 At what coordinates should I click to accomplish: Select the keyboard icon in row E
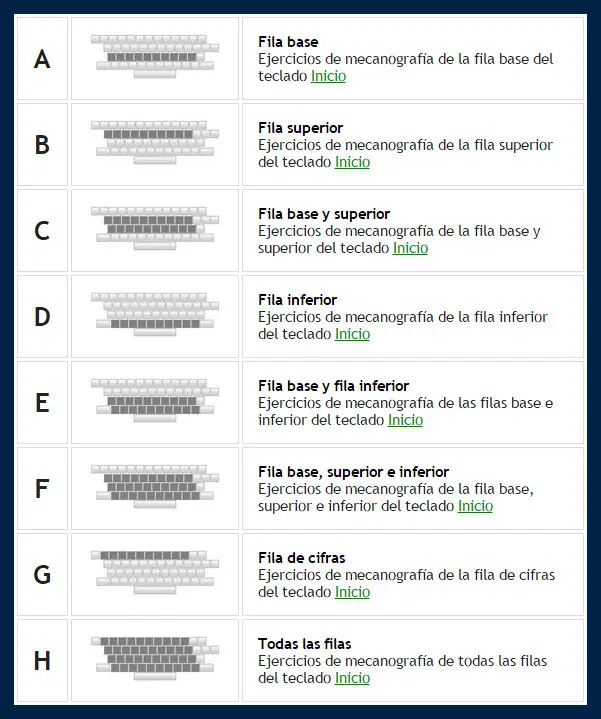point(154,402)
